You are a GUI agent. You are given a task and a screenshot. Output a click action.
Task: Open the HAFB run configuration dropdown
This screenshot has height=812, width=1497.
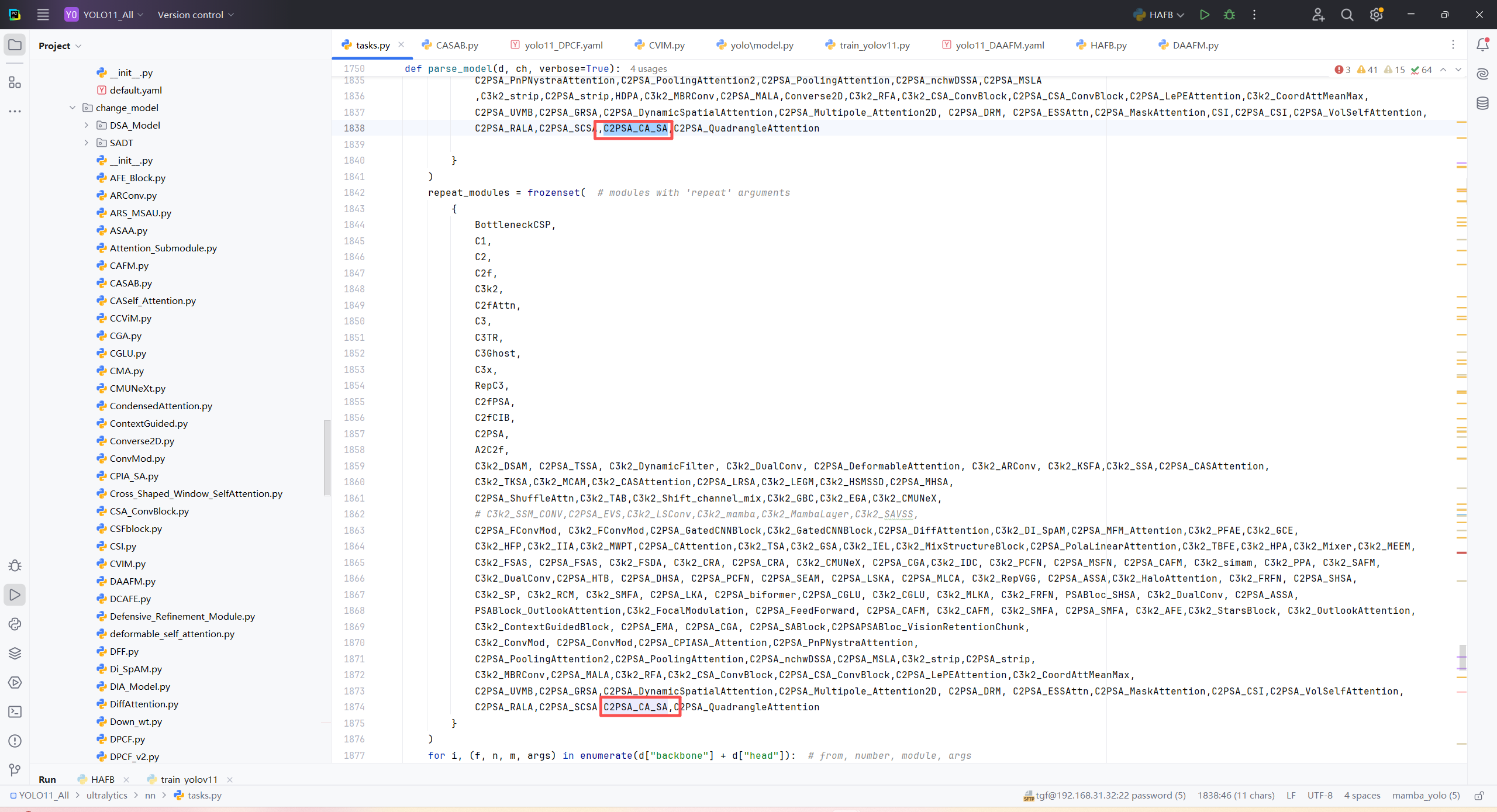pos(1160,15)
